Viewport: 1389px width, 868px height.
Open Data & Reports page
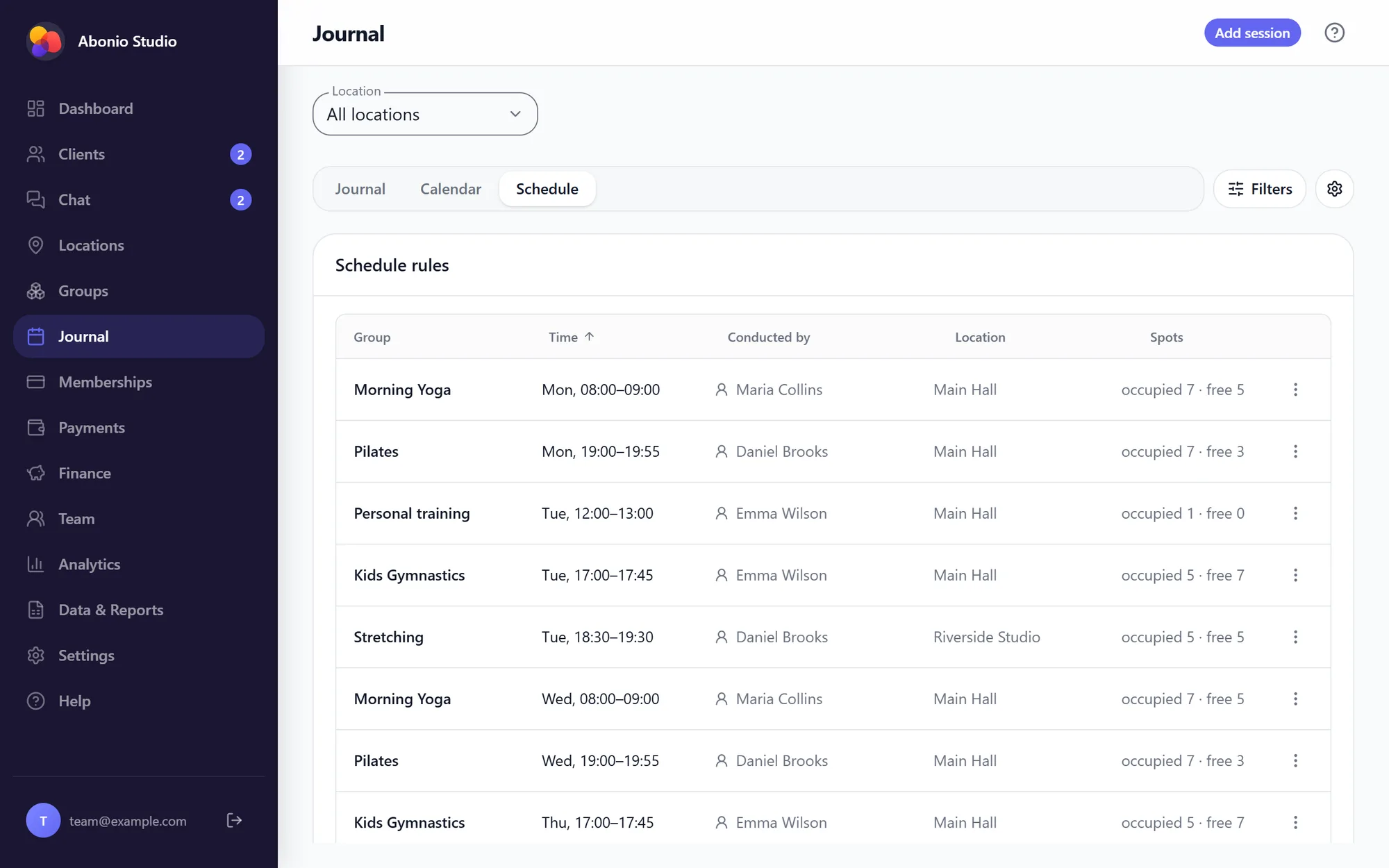click(x=139, y=610)
